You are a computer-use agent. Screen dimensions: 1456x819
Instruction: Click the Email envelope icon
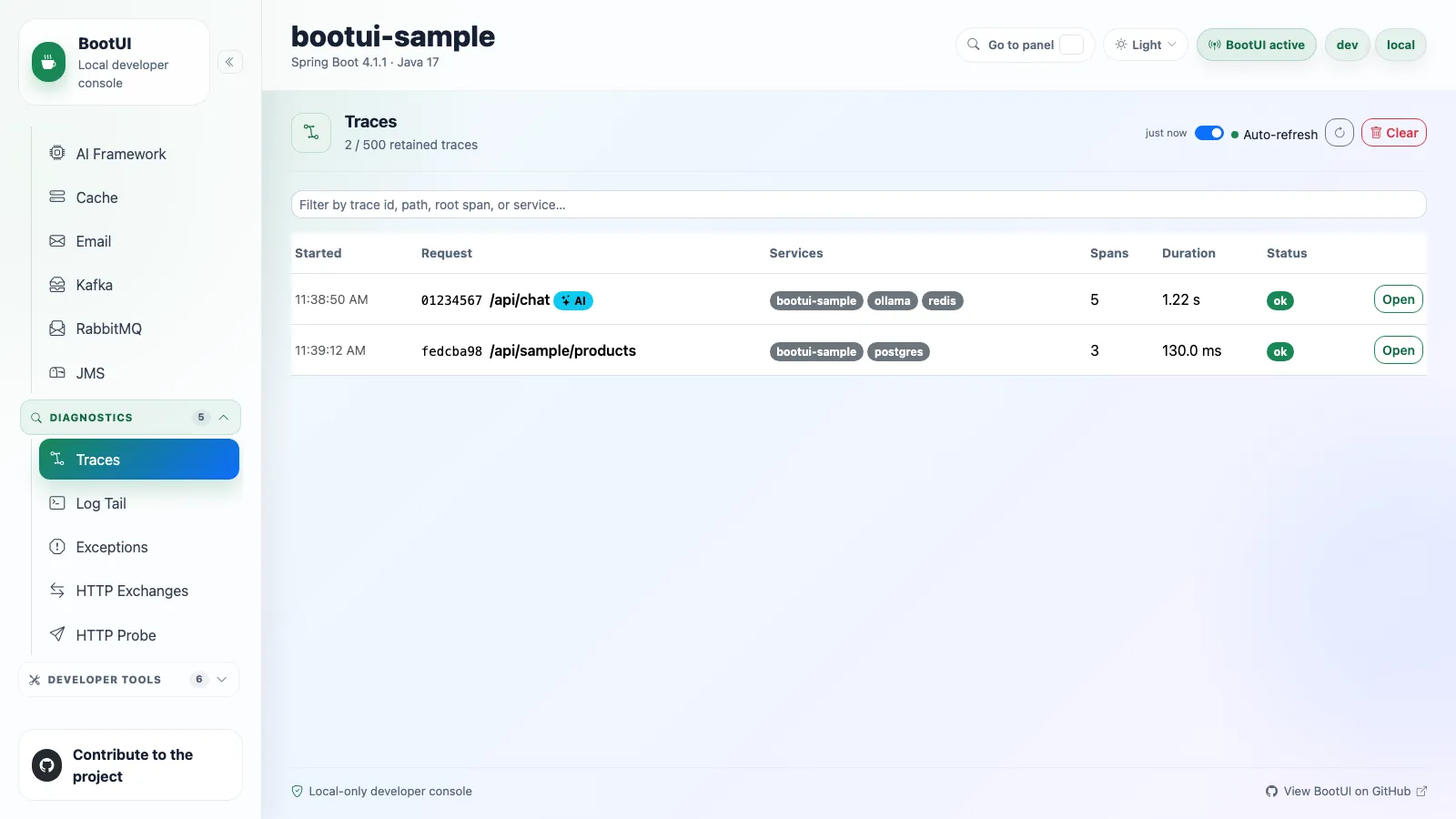click(x=57, y=241)
